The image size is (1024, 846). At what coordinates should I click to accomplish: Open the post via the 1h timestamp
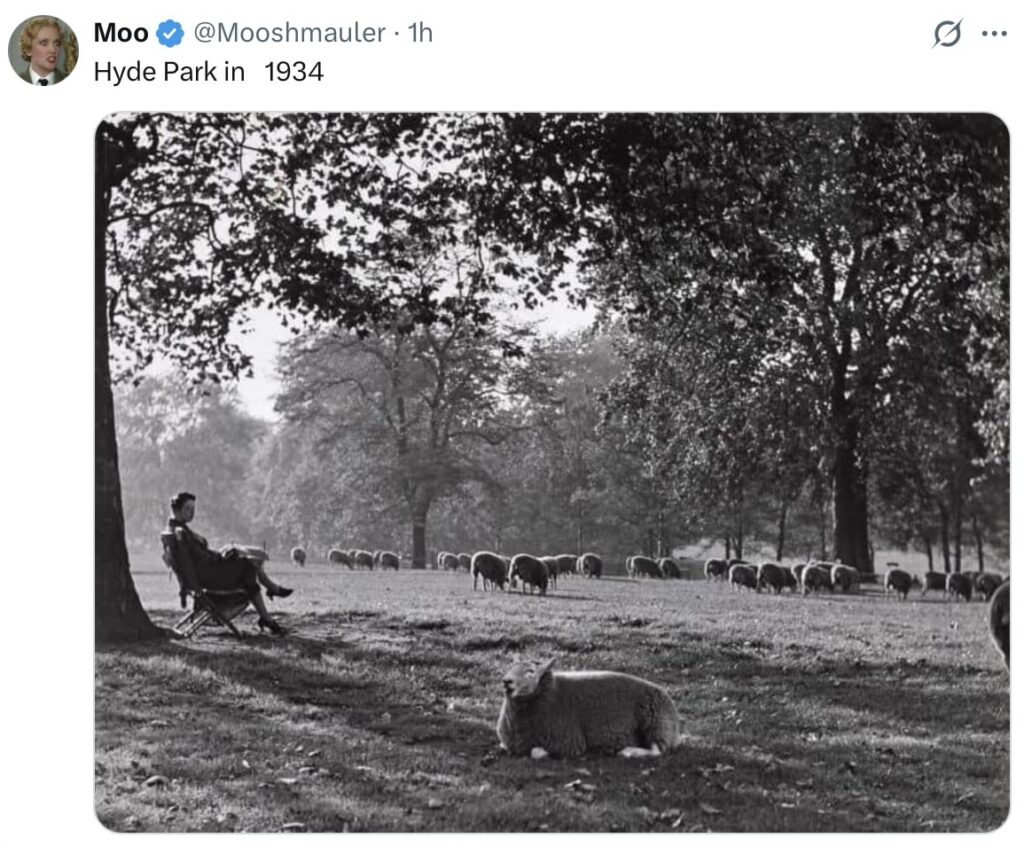click(x=420, y=33)
